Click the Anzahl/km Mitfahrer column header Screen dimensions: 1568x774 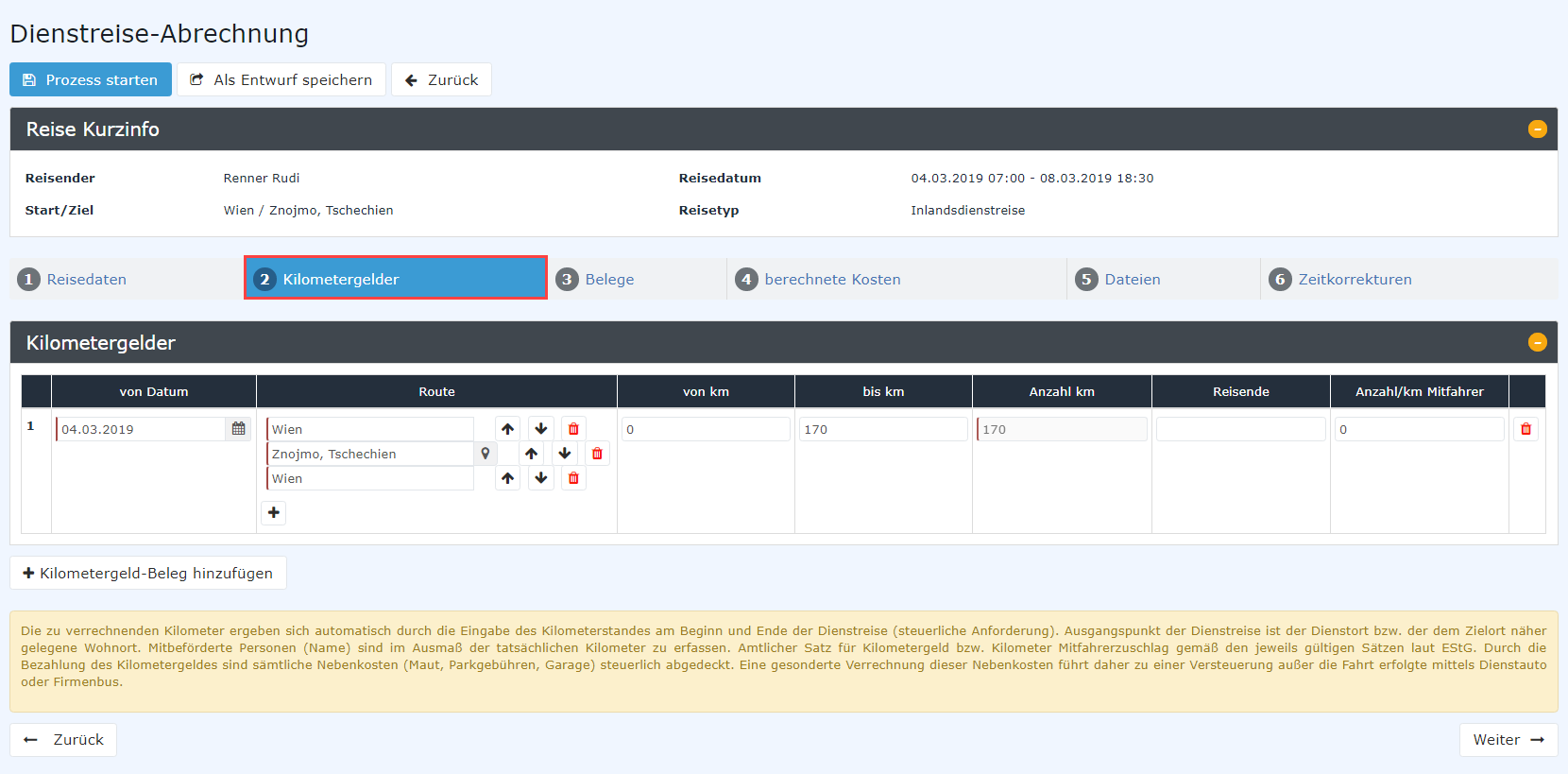[1420, 391]
